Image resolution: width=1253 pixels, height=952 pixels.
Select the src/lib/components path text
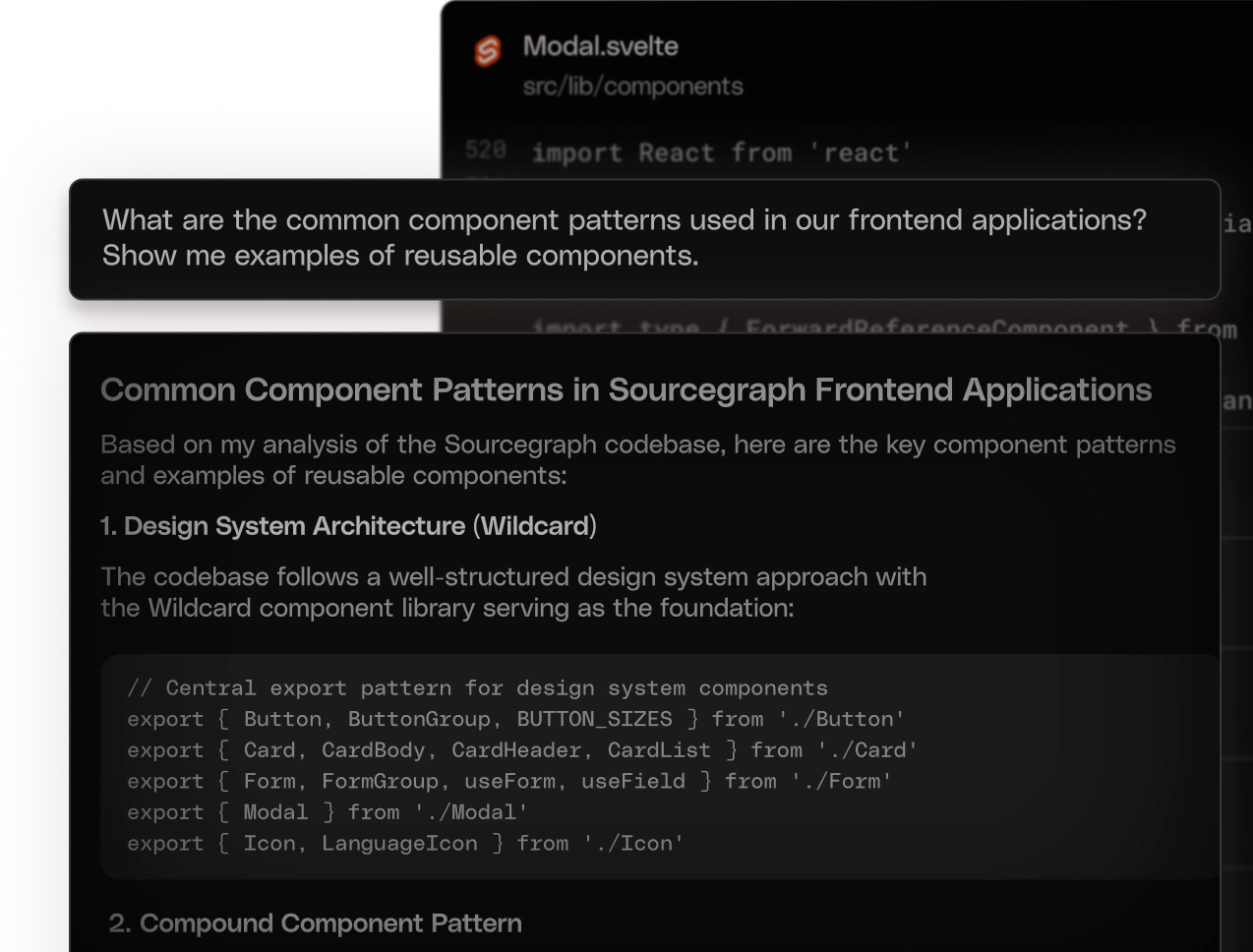tap(632, 87)
